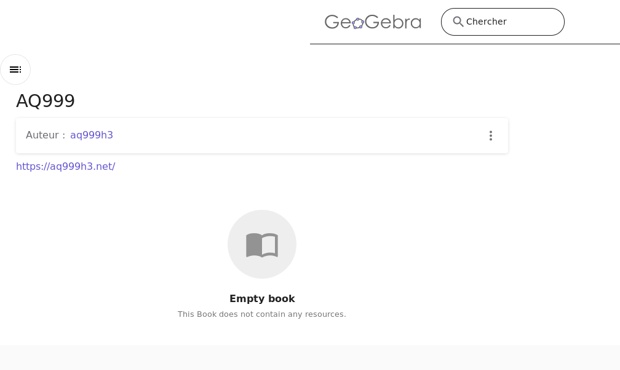Click the gray open book icon
Screen dimensions: 620x370
coord(262,245)
